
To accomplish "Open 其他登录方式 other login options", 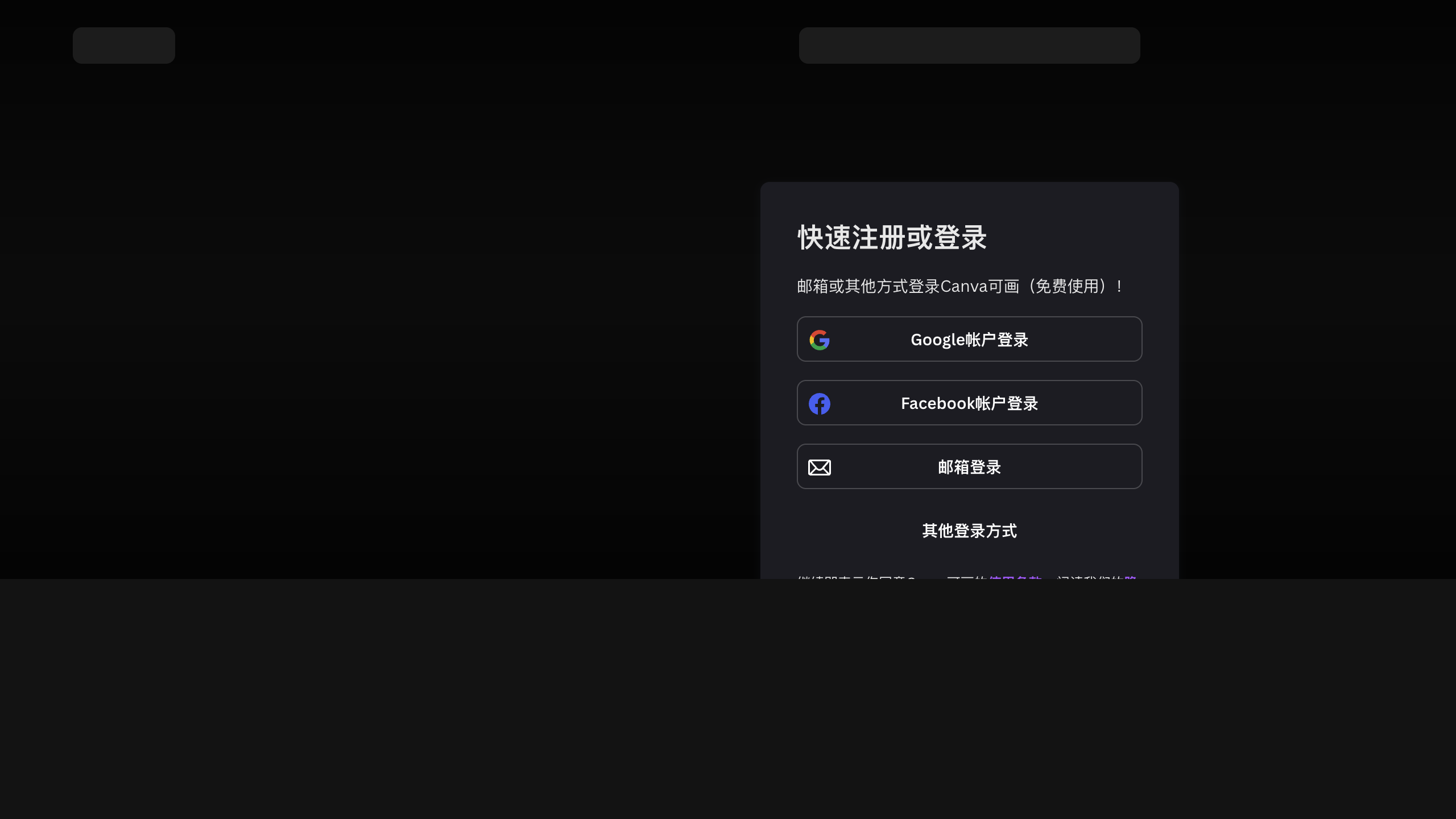I will [969, 531].
